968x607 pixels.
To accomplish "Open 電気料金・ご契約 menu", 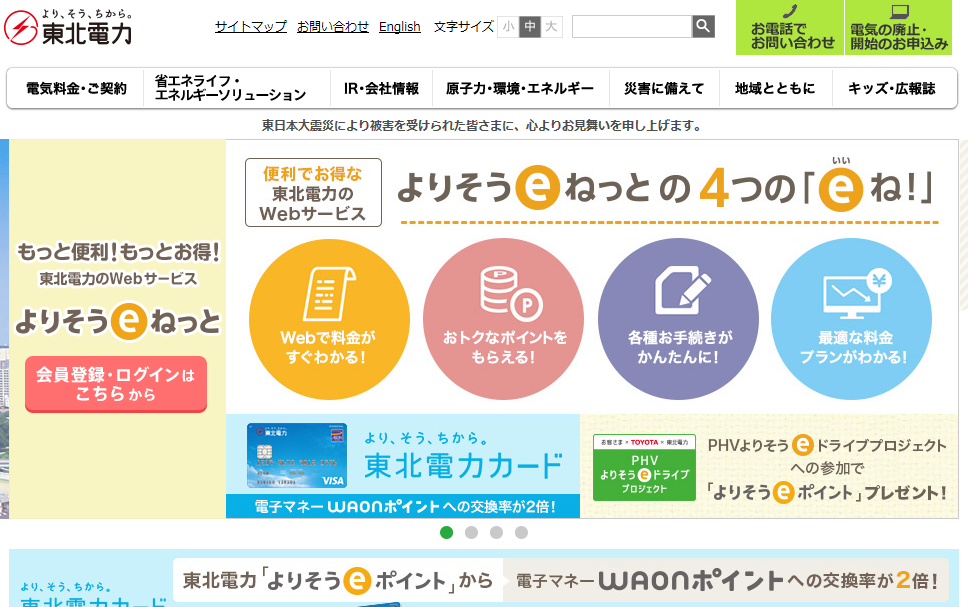I will pos(76,88).
